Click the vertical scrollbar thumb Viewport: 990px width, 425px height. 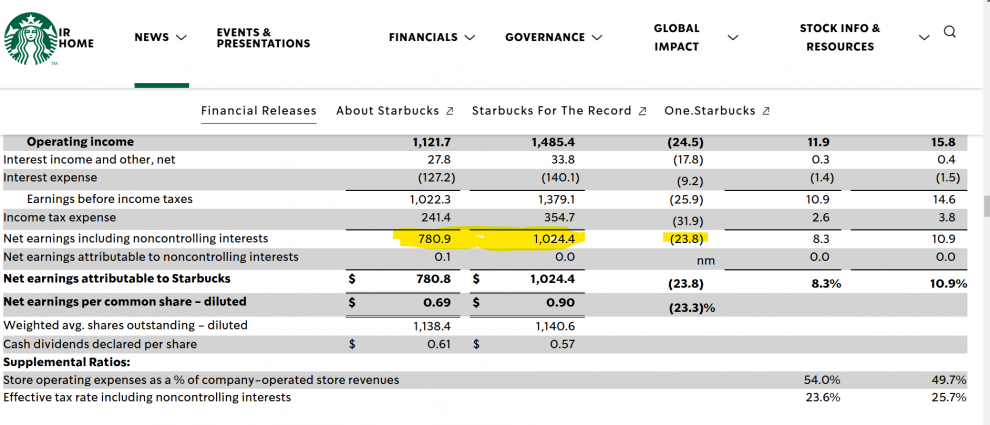(984, 205)
